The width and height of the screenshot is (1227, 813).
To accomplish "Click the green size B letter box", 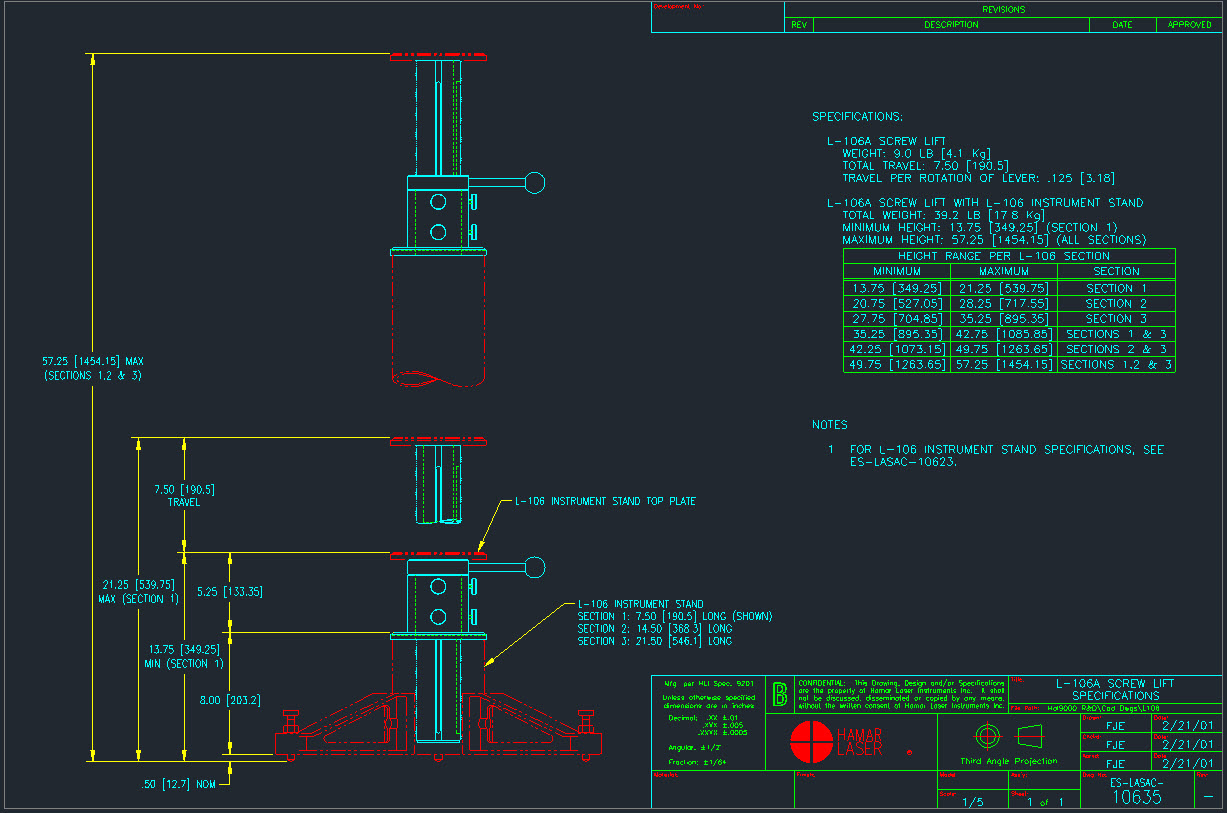I will pos(780,694).
